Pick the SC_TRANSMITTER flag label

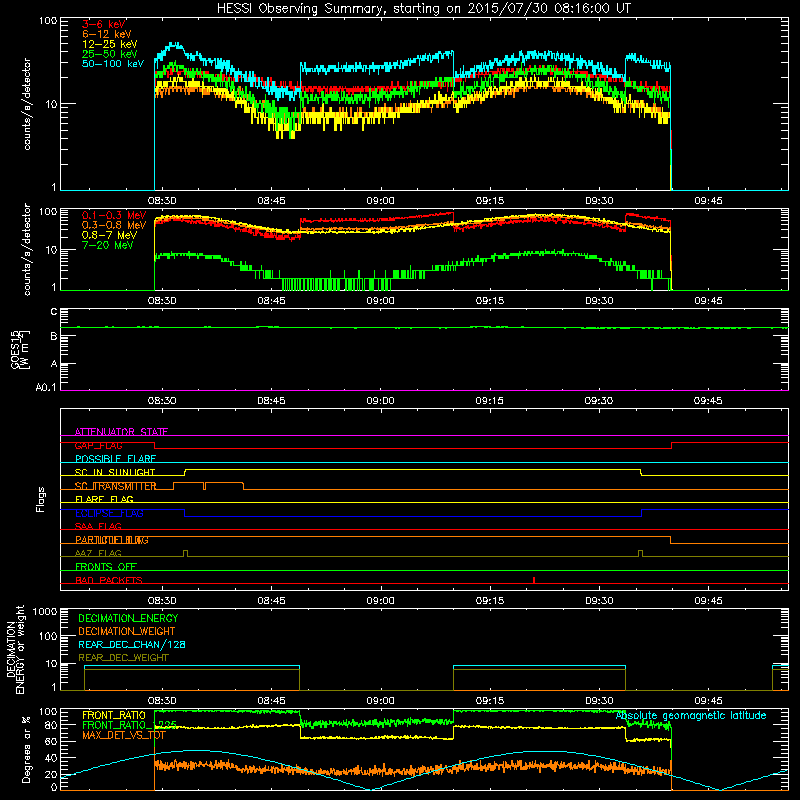point(115,486)
